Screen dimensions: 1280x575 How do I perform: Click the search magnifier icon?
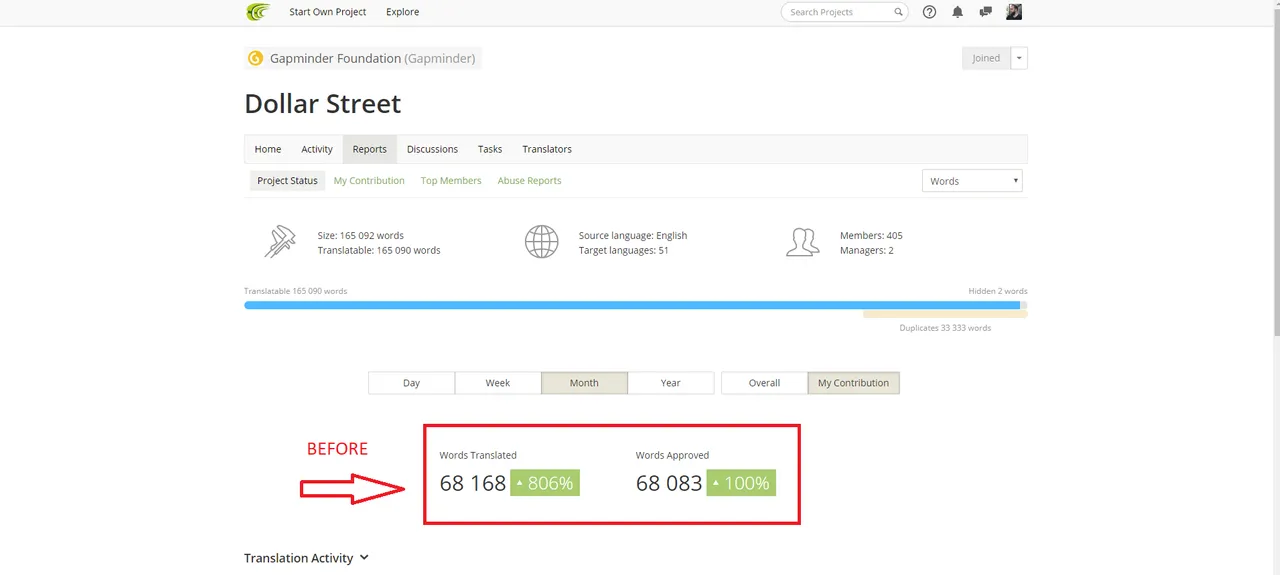pyautogui.click(x=899, y=12)
